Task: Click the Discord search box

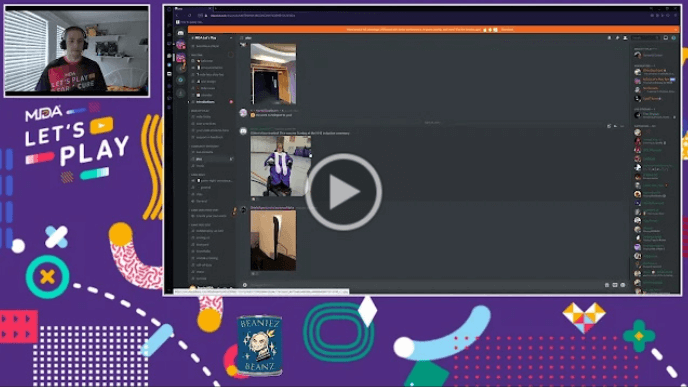Action: coord(645,38)
